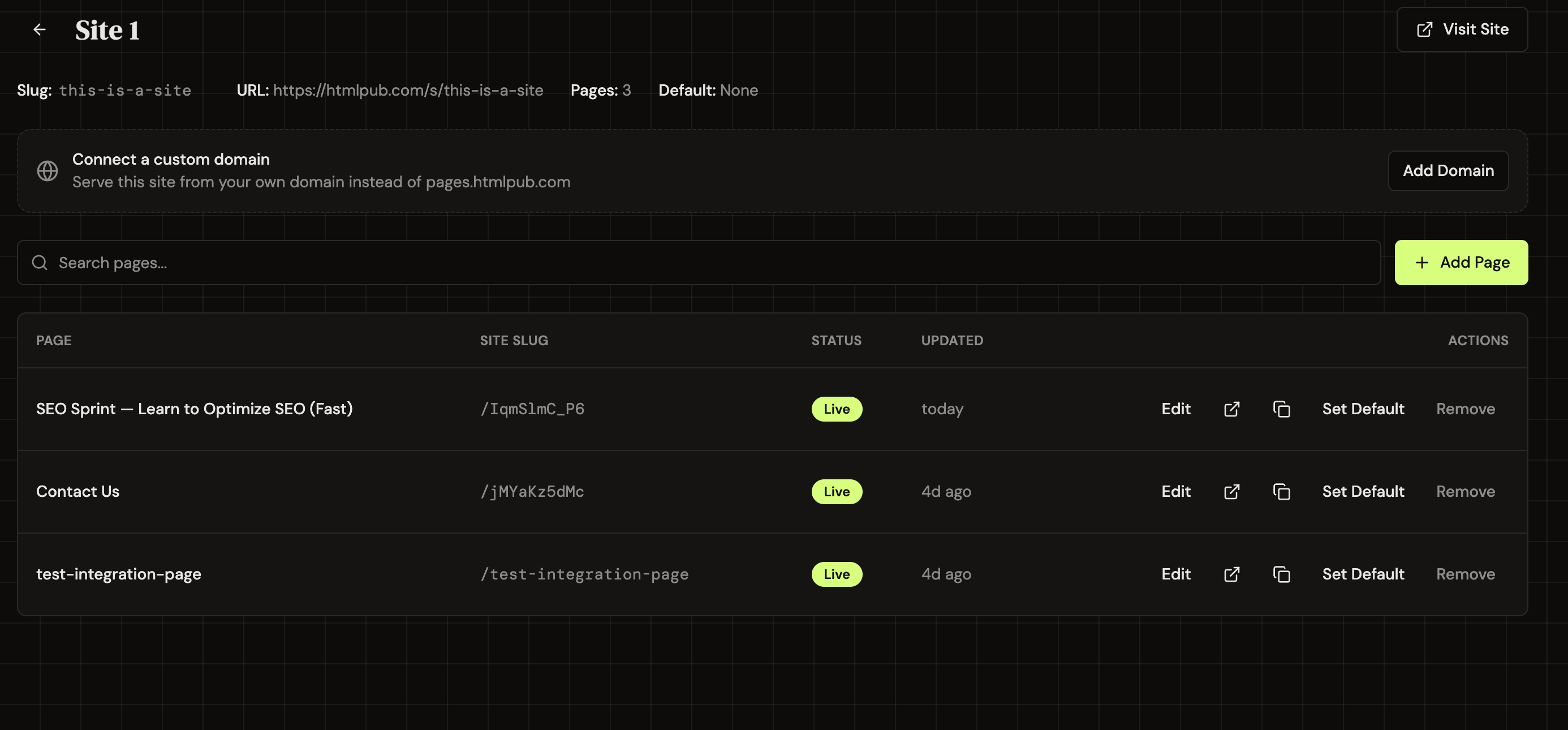Open Contact Us page external link icon

pyautogui.click(x=1231, y=492)
